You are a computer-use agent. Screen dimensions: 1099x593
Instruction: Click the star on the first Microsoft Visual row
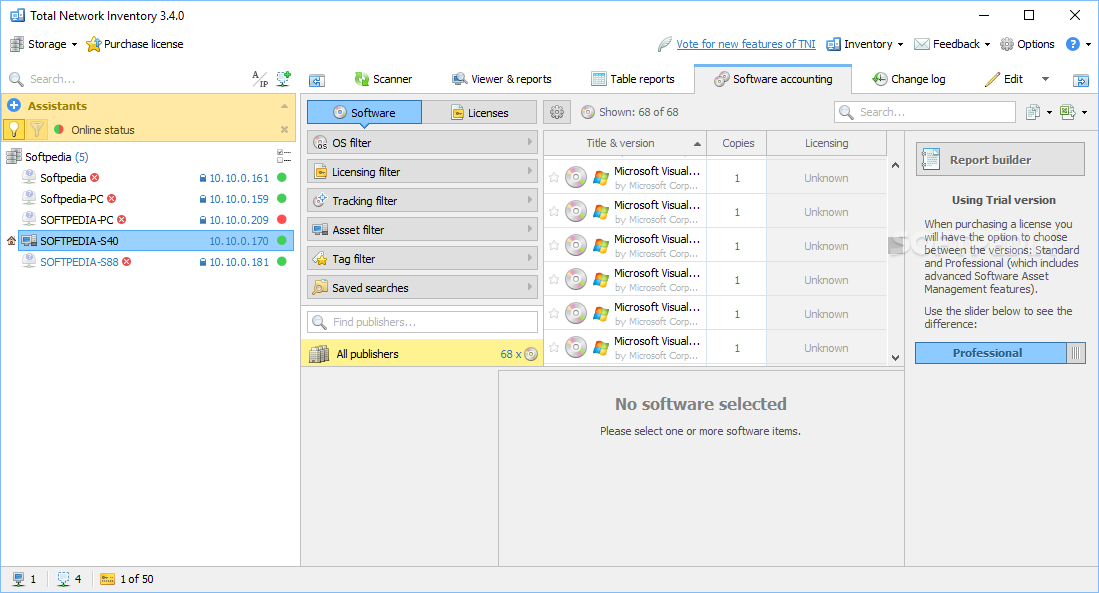(554, 178)
